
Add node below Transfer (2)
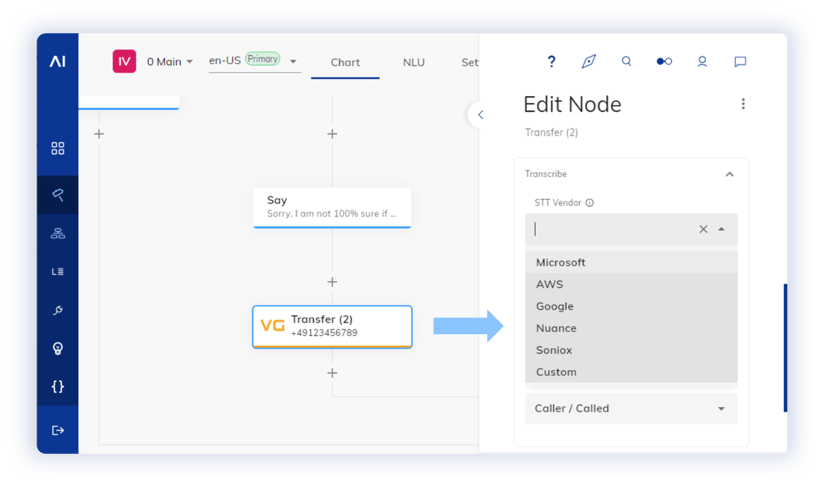(x=332, y=373)
